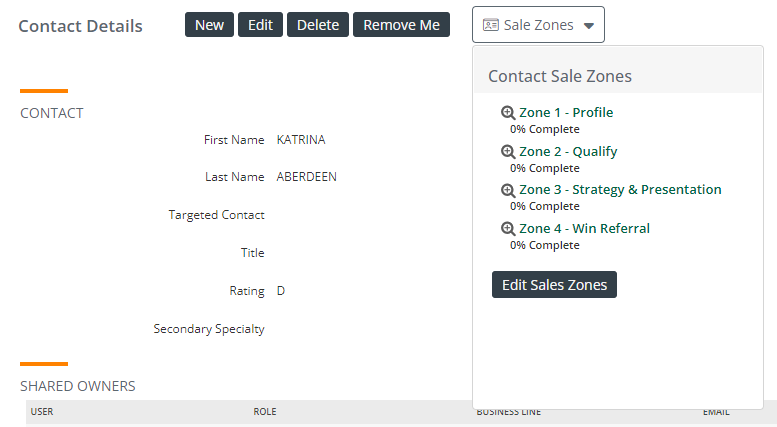The height and width of the screenshot is (427, 777).
Task: Click the magnifier icon beside Zone 3 - Strategy & Presentation
Action: click(508, 190)
